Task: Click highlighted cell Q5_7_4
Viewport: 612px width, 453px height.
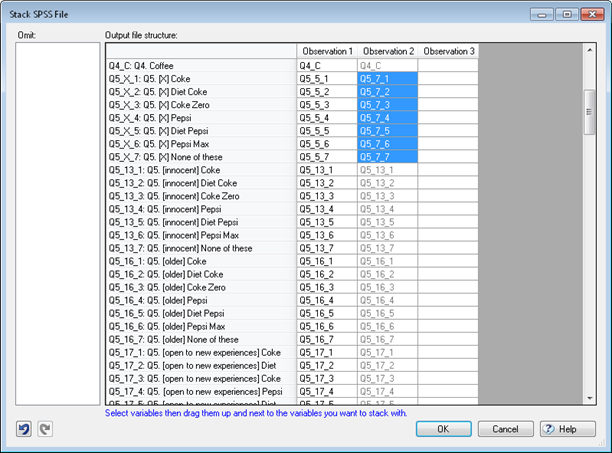Action: 388,118
